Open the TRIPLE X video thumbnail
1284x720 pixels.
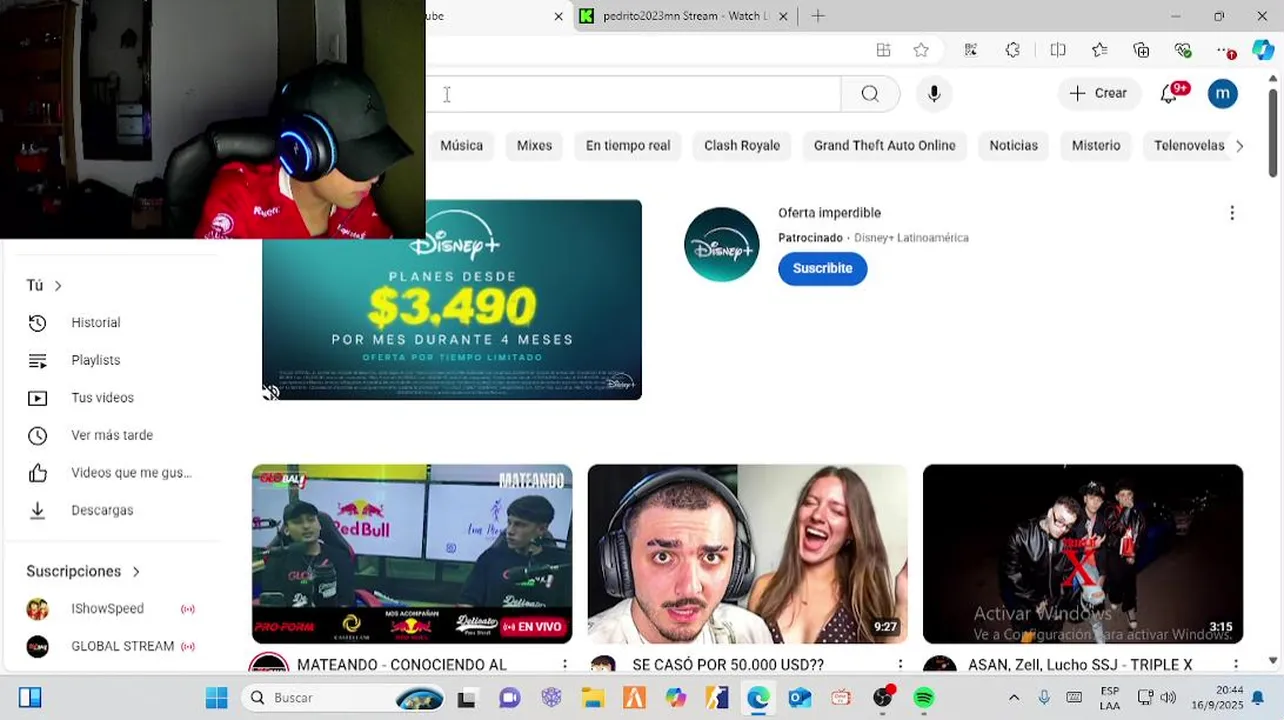pyautogui.click(x=1083, y=554)
